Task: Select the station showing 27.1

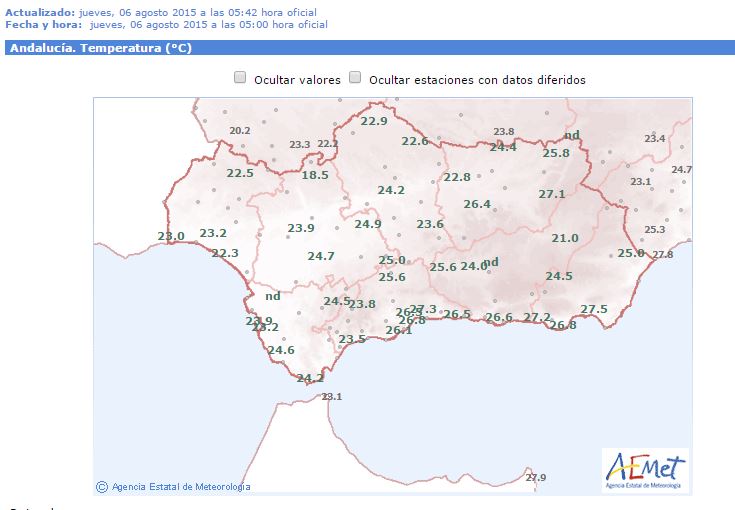Action: [x=552, y=194]
